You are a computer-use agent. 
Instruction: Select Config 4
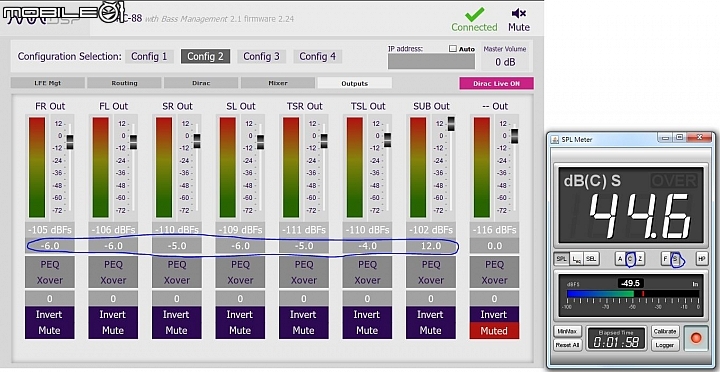pos(318,56)
